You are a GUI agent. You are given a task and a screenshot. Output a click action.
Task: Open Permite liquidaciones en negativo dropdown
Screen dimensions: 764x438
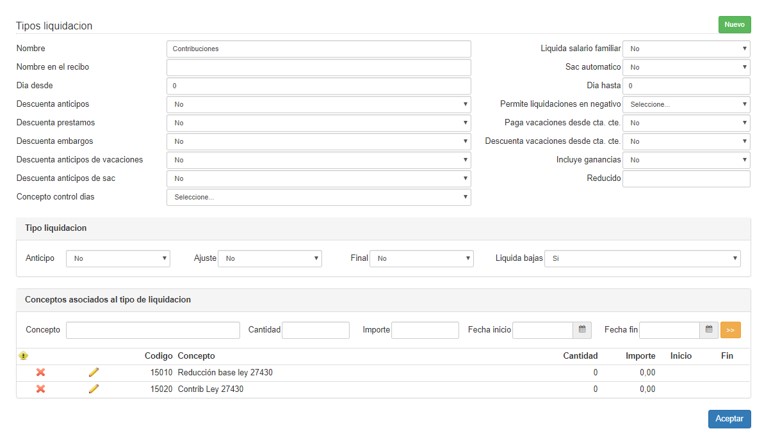point(686,104)
